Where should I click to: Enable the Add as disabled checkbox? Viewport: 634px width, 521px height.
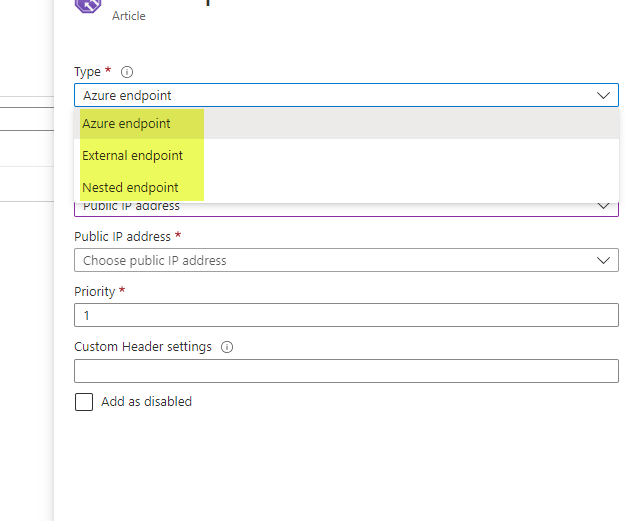[84, 402]
